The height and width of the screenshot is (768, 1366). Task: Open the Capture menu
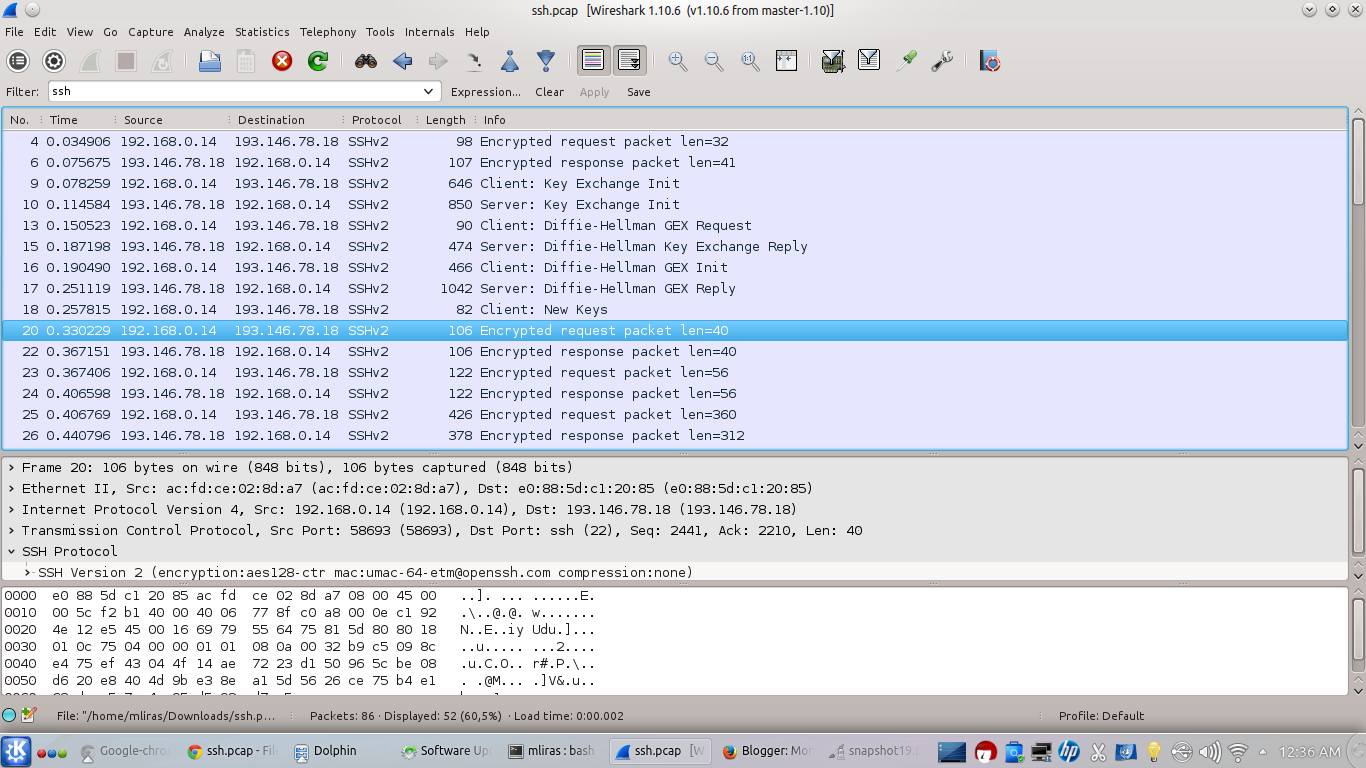(x=151, y=32)
